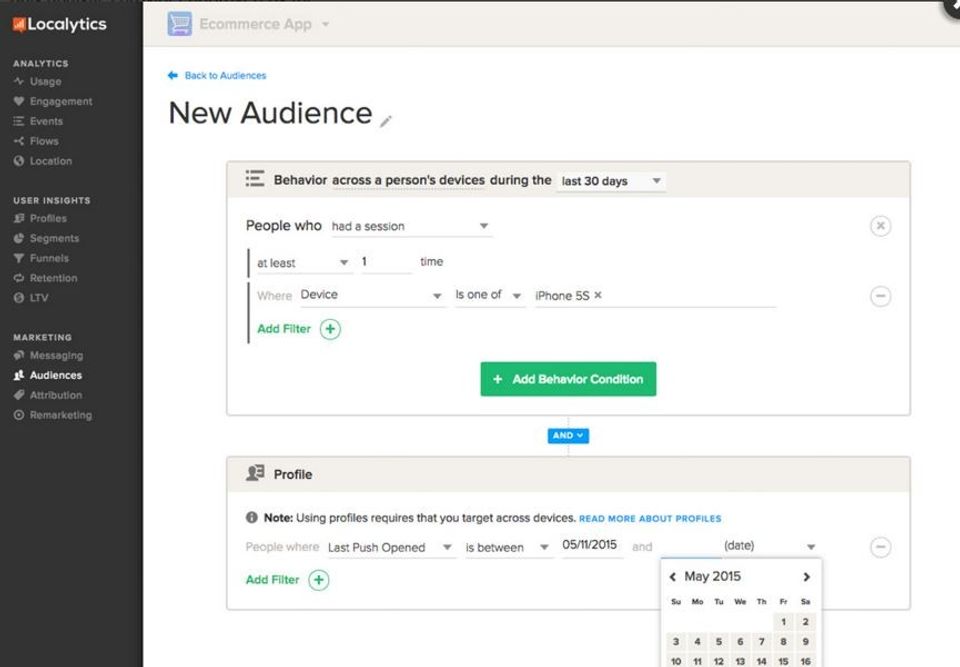Go to Events page
The image size is (960, 667).
click(x=46, y=121)
